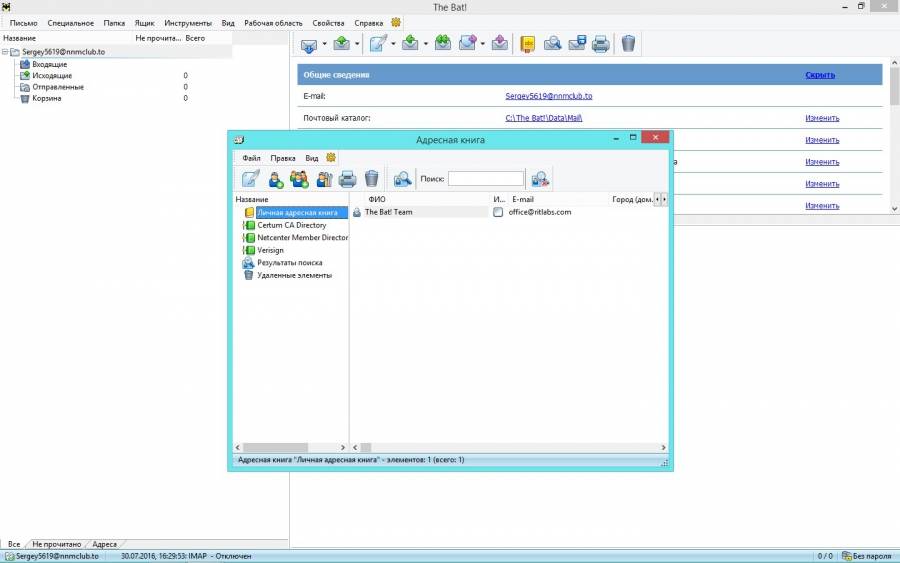Switch to the Не прочитано tab
900x563 pixels.
point(56,544)
